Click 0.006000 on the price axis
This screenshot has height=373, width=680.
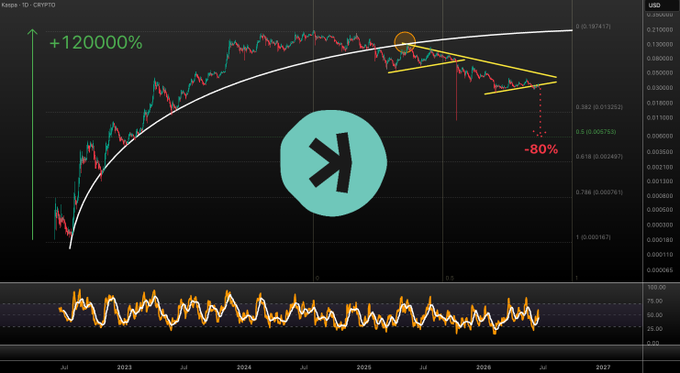(x=660, y=136)
